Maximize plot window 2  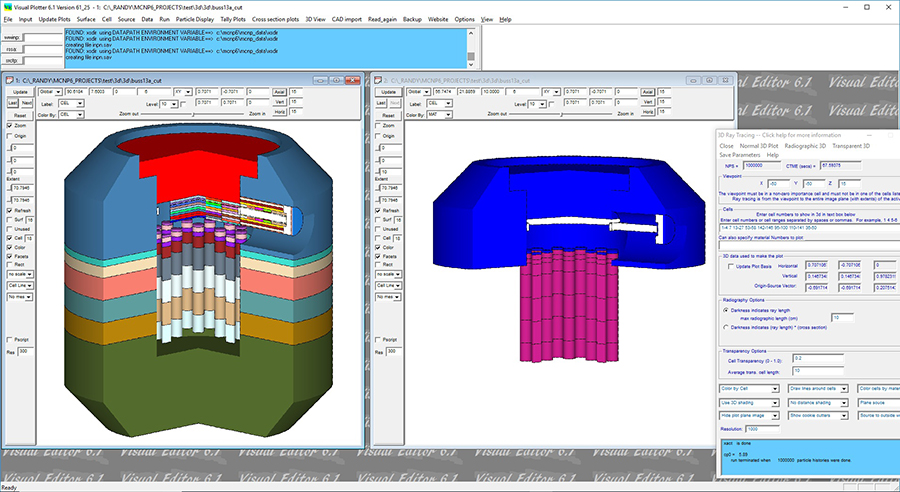coord(709,80)
